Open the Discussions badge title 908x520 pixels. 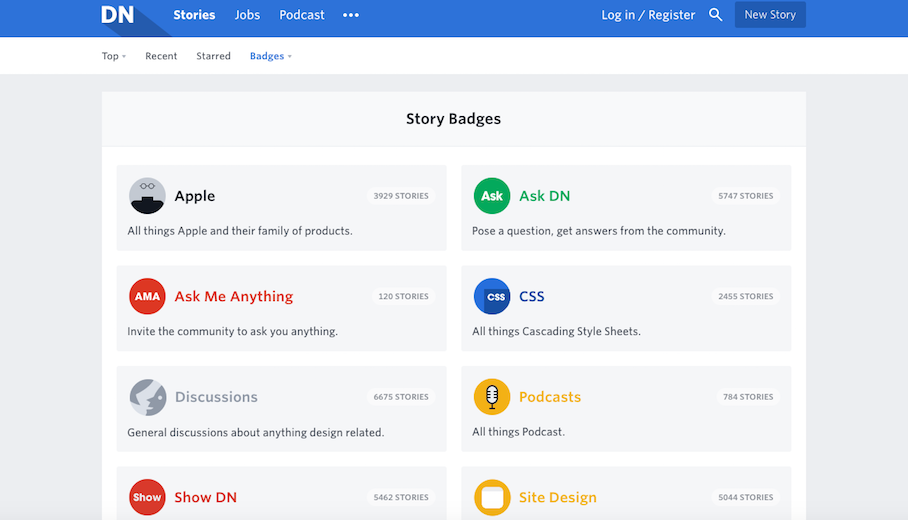[216, 397]
